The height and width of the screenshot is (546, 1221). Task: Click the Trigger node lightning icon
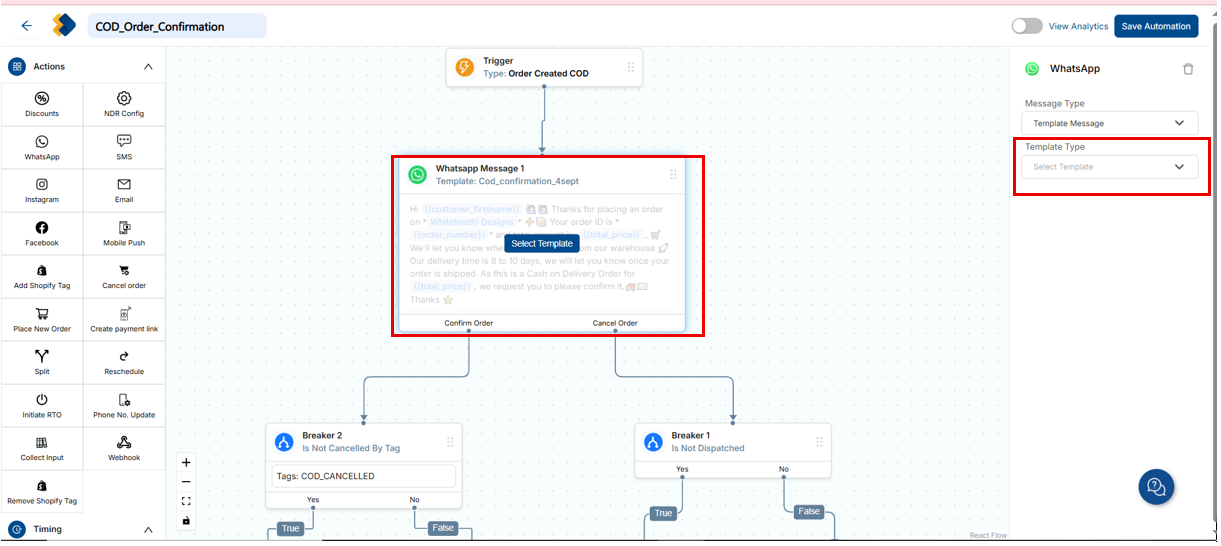point(465,67)
